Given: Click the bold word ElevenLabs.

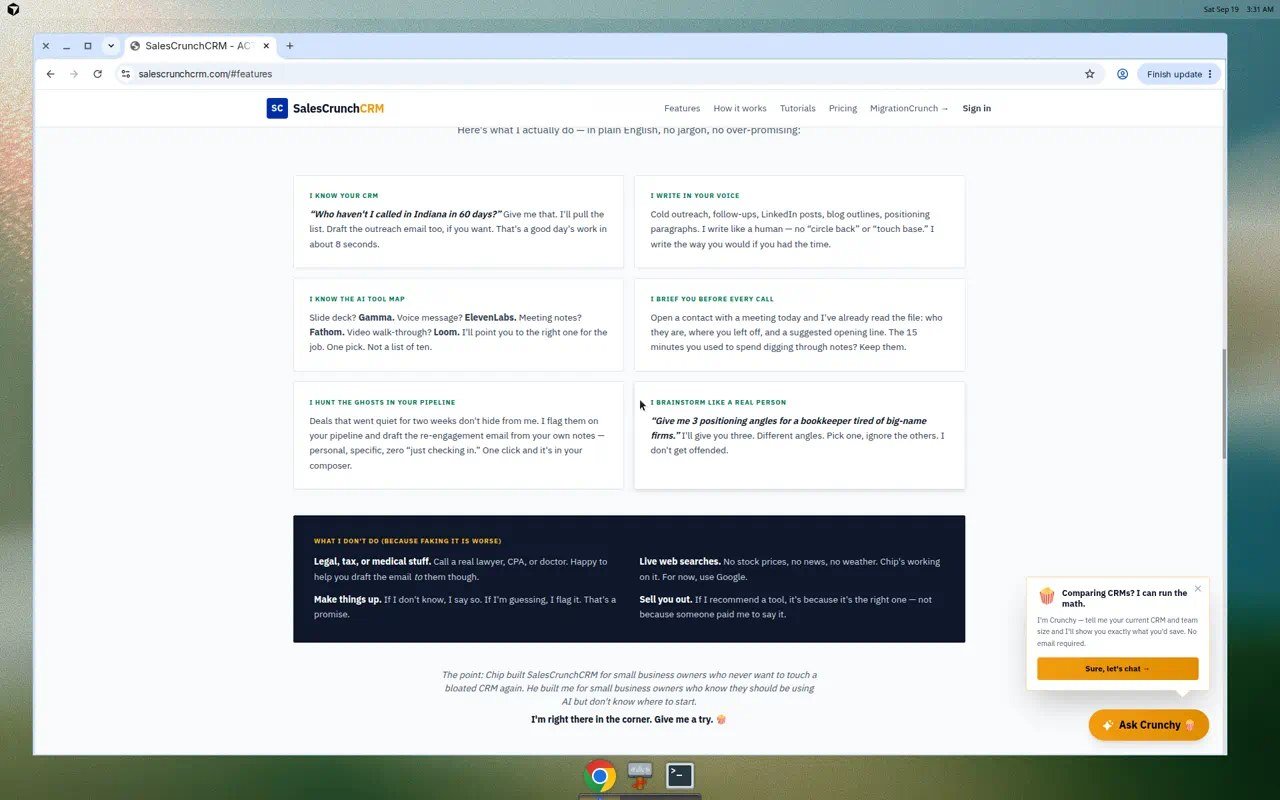Looking at the screenshot, I should coord(490,318).
